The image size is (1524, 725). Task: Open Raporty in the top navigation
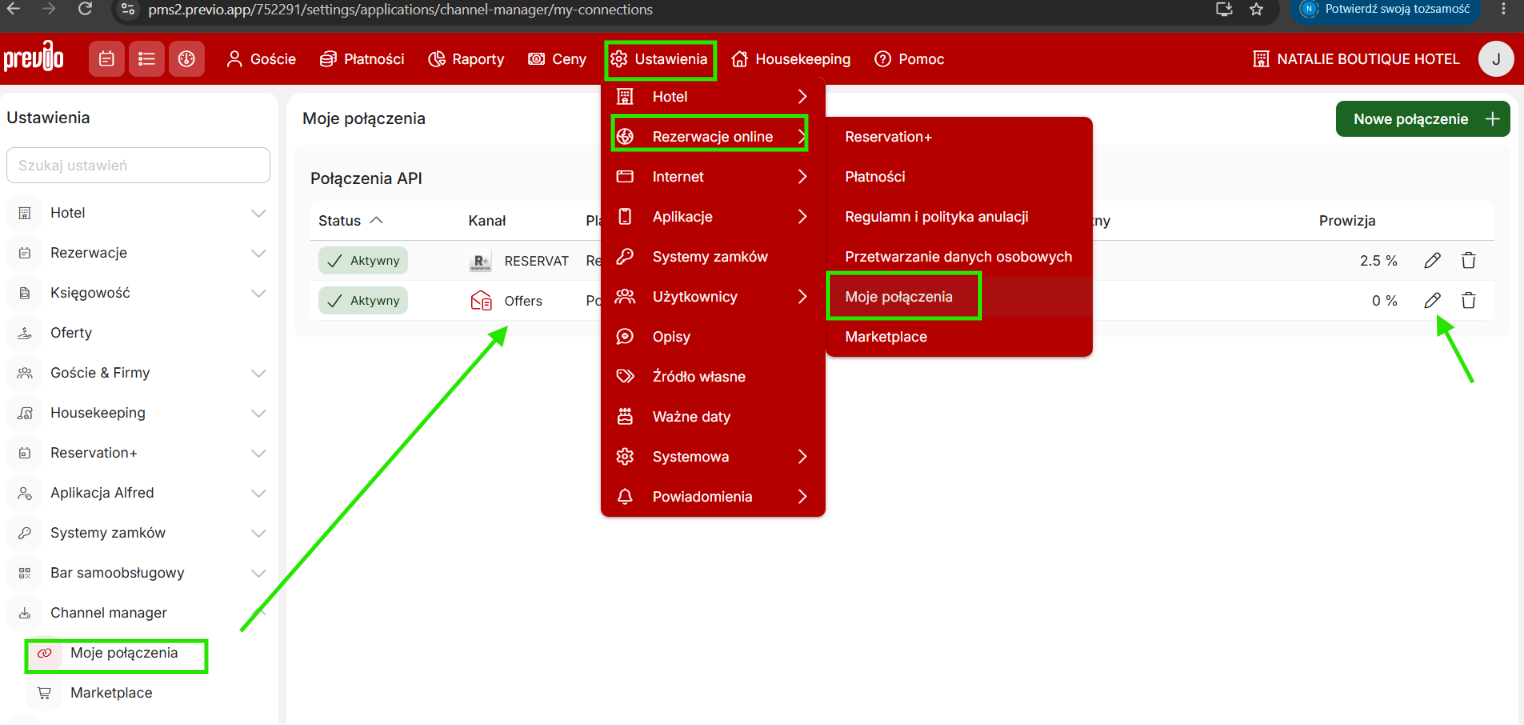click(x=466, y=59)
